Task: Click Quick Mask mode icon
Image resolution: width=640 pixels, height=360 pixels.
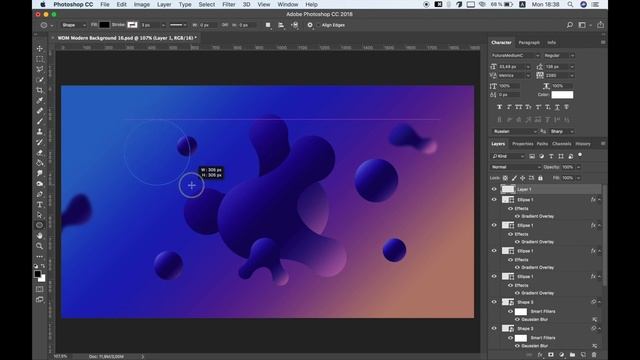Action: (x=40, y=289)
